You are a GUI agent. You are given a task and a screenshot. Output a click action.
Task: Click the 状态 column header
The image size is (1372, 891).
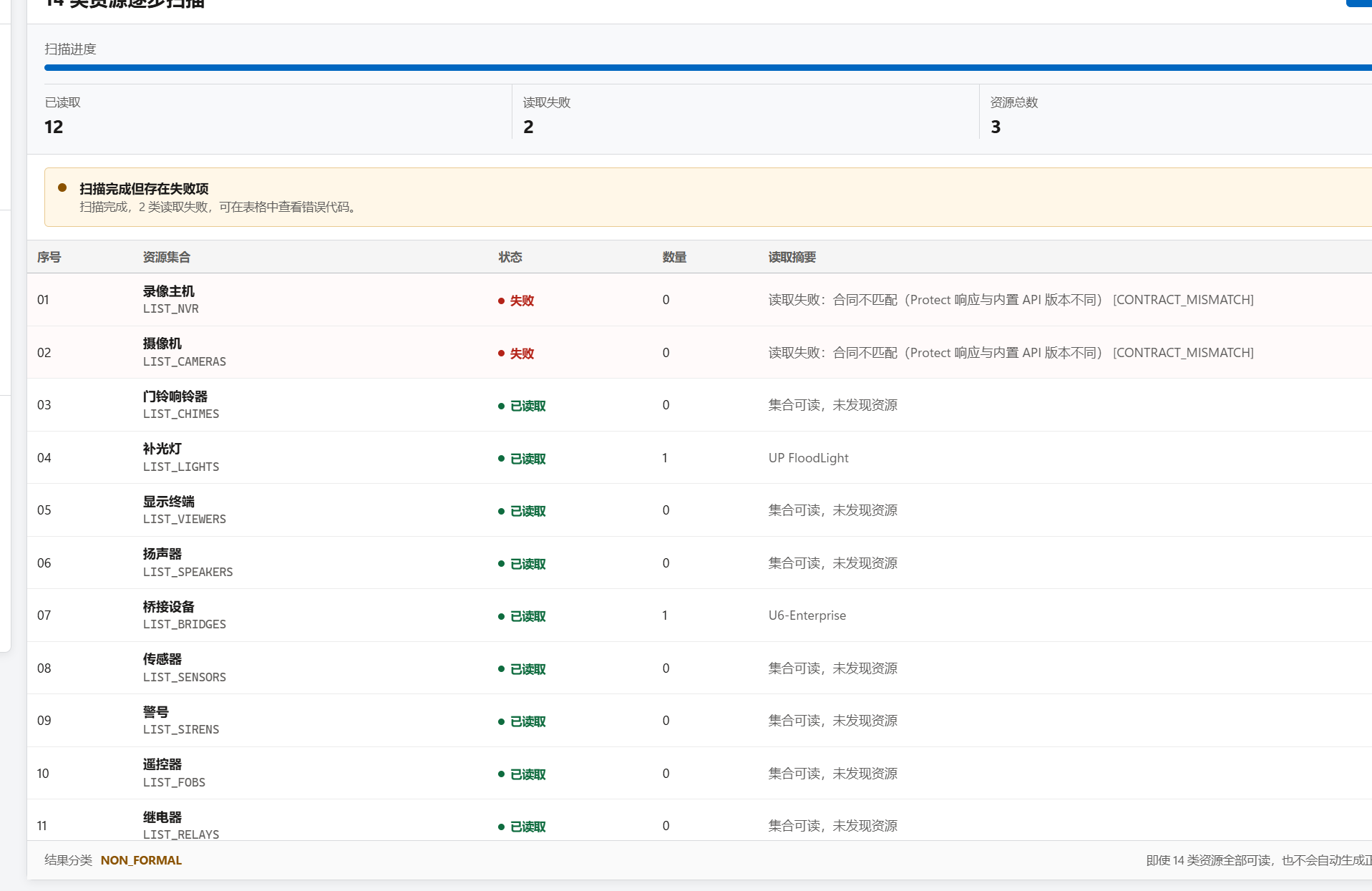[x=510, y=257]
